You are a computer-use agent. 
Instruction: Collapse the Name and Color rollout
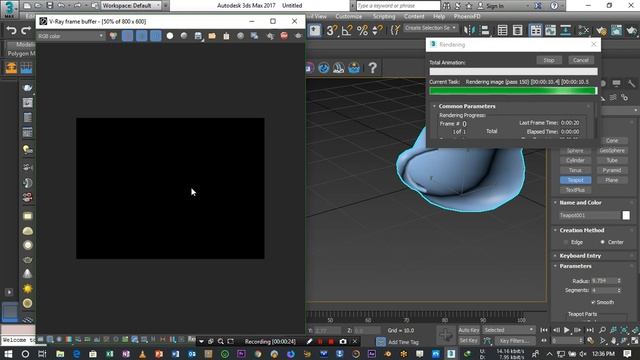tap(580, 202)
